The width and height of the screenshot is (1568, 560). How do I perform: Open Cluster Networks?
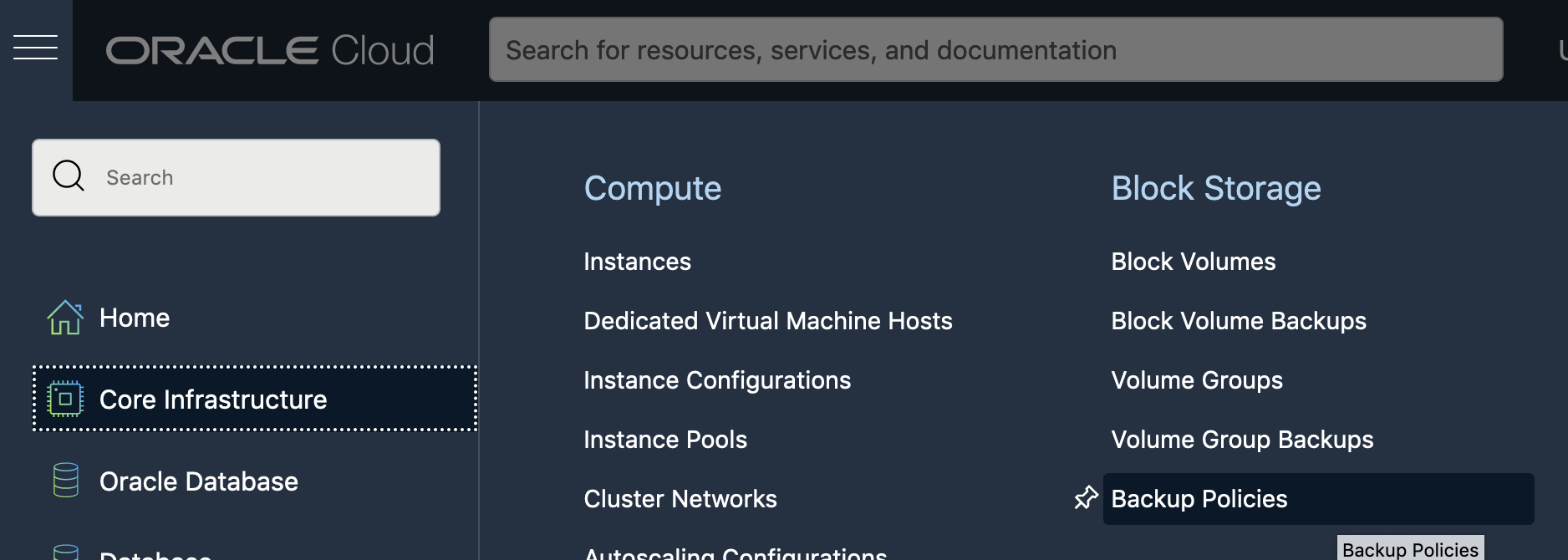click(x=680, y=499)
